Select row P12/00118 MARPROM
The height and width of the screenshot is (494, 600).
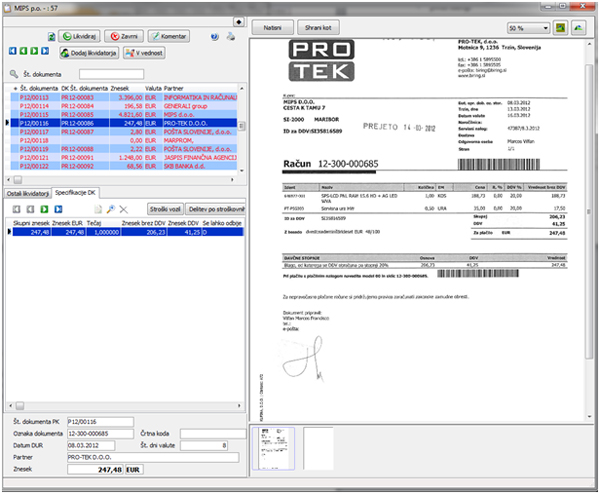coord(124,140)
